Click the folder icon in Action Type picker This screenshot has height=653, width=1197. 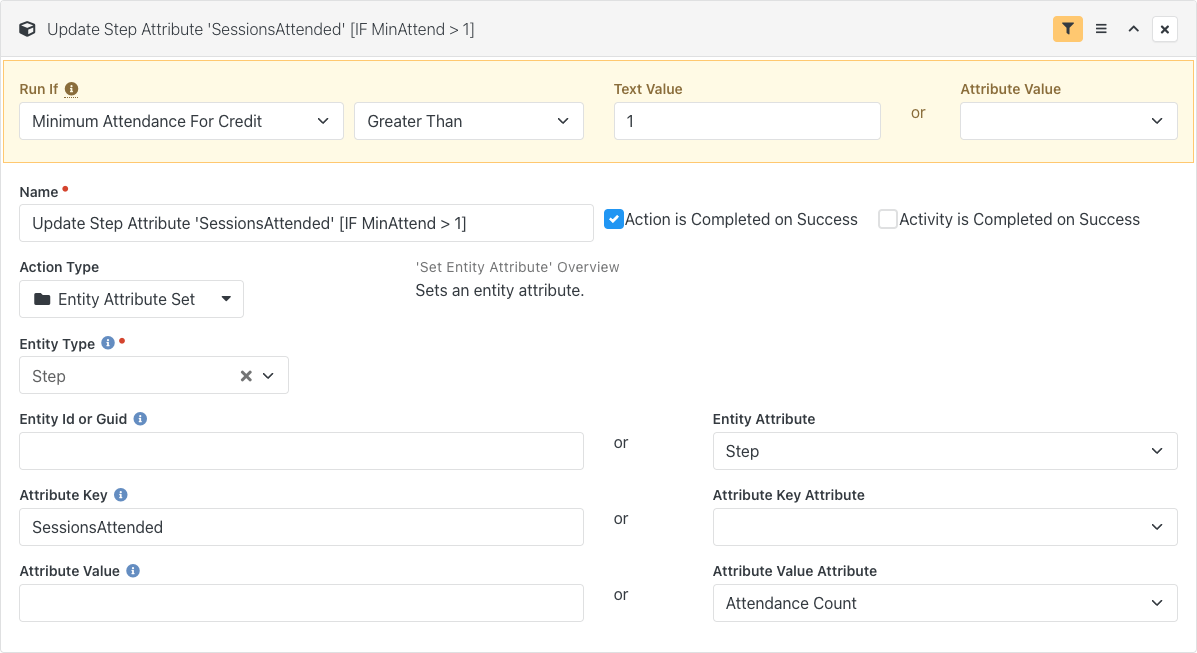(x=42, y=299)
